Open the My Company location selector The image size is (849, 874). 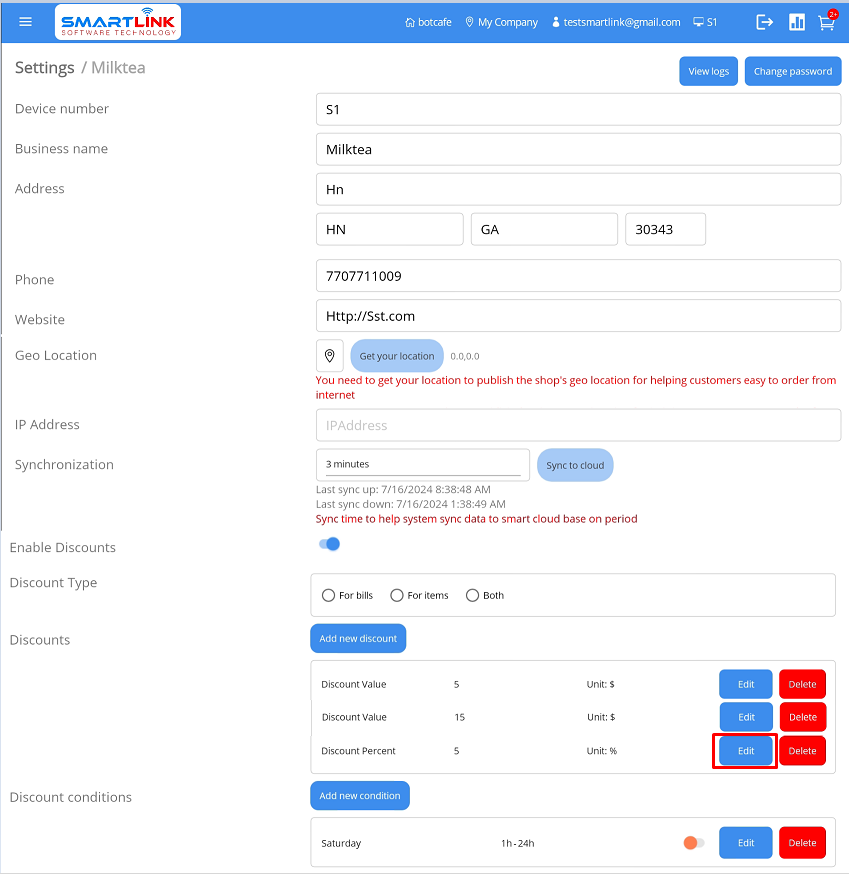point(502,22)
